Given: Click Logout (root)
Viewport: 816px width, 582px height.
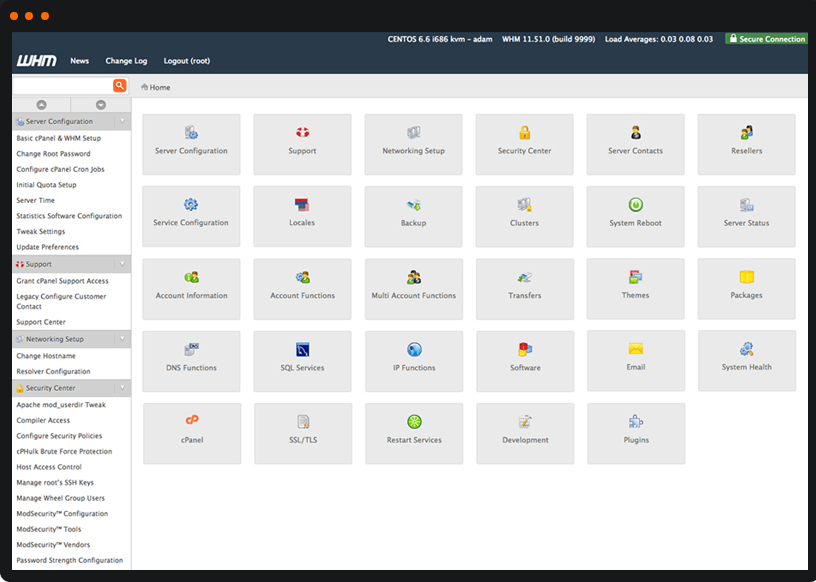Looking at the screenshot, I should (x=187, y=61).
